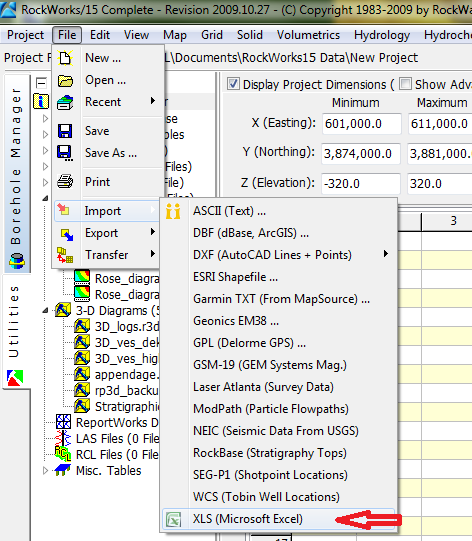
Task: Click the Import arrow icon
Action: click(x=64, y=209)
